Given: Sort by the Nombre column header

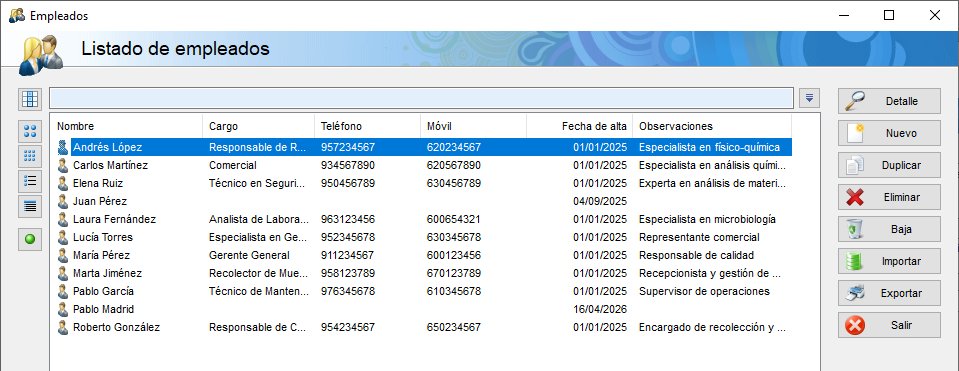Looking at the screenshot, I should coord(127,127).
